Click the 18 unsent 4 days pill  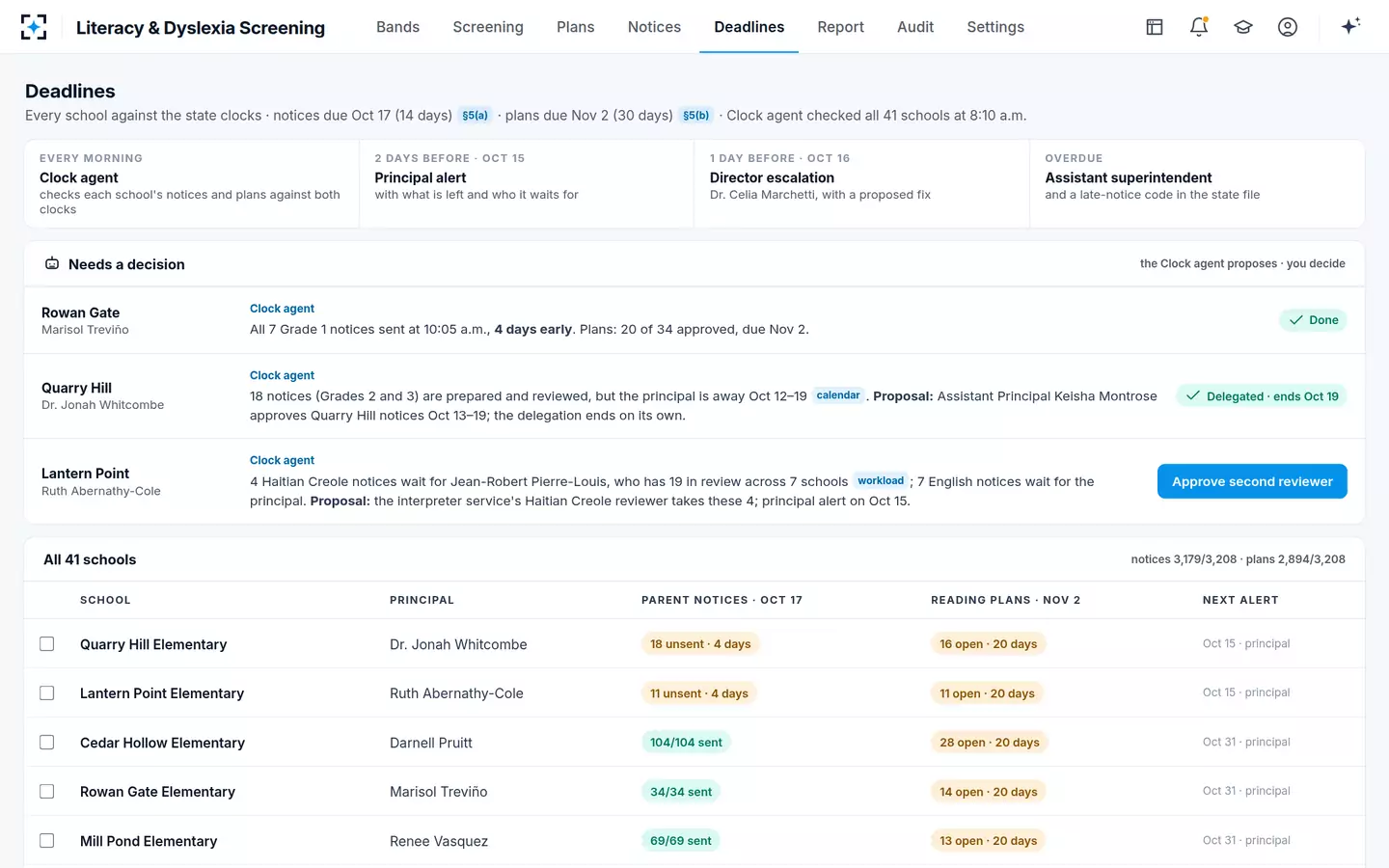tap(700, 643)
